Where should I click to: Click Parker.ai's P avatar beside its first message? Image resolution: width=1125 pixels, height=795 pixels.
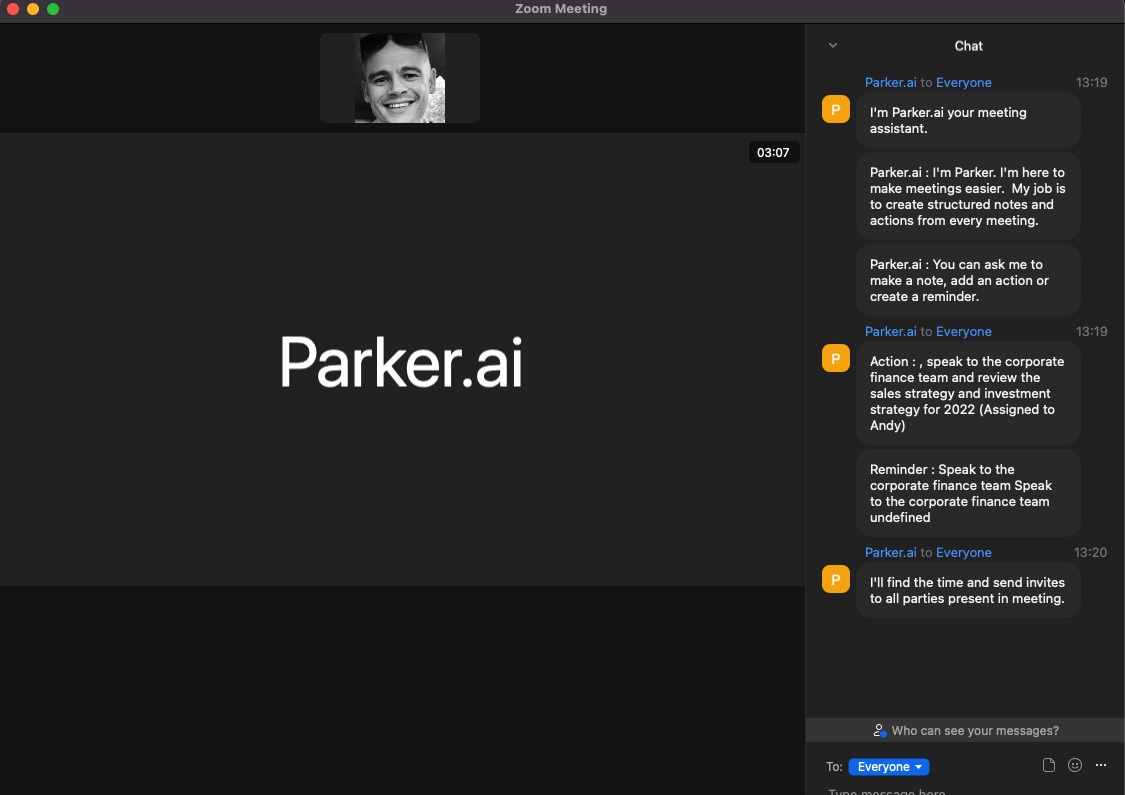pyautogui.click(x=835, y=108)
